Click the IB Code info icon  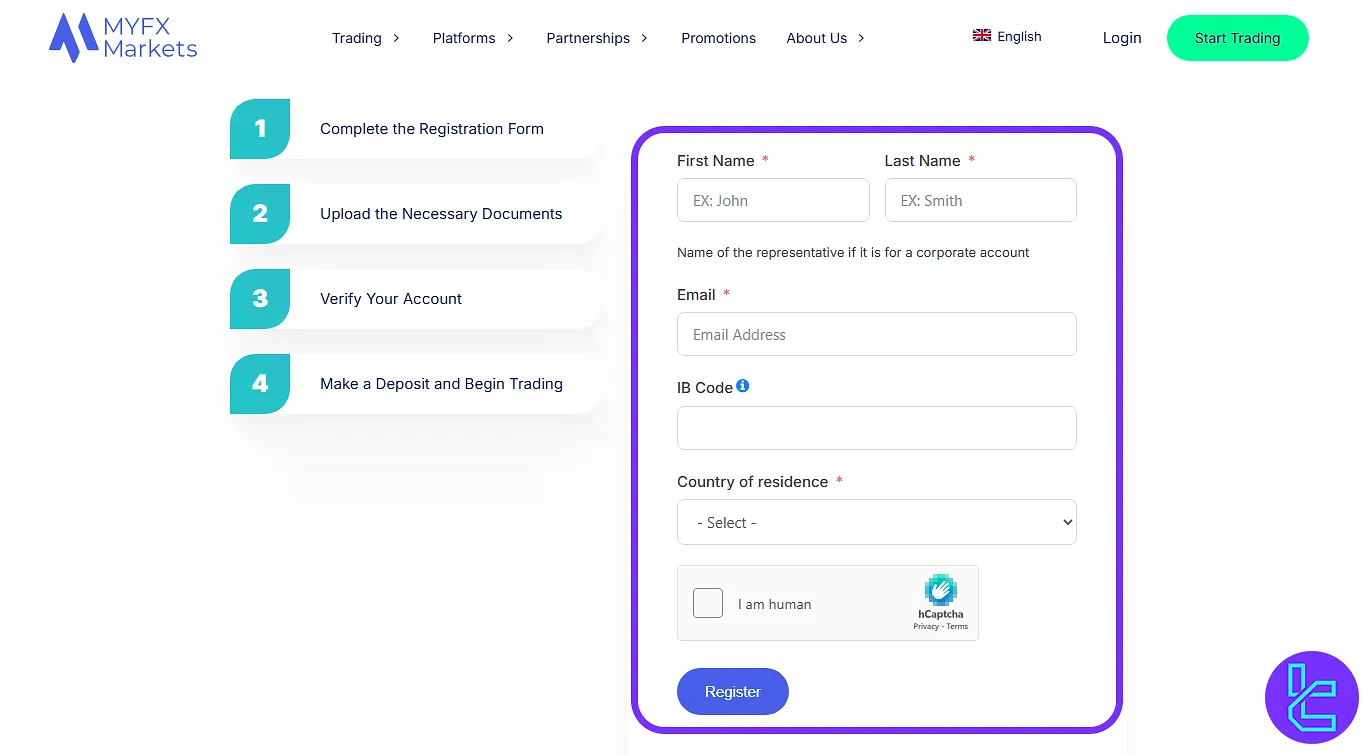743,386
